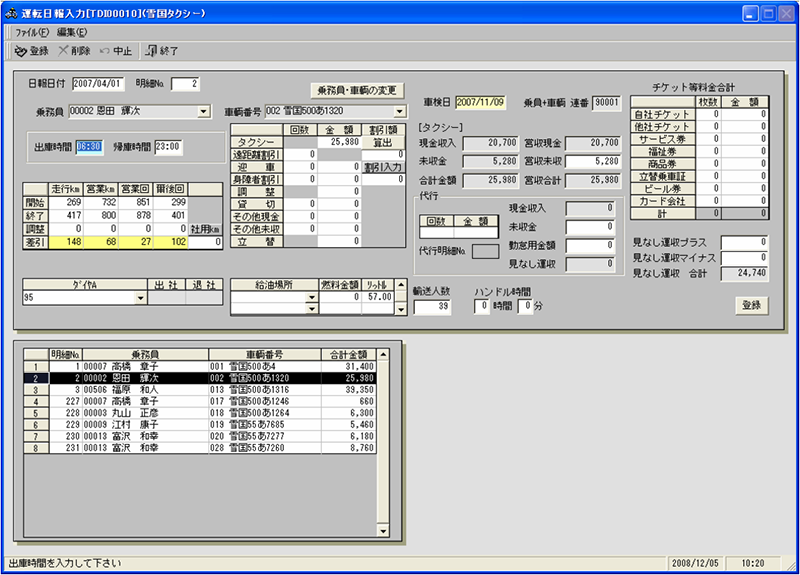
Task: Click the time 10:20 in the status bar
Action: [753, 563]
